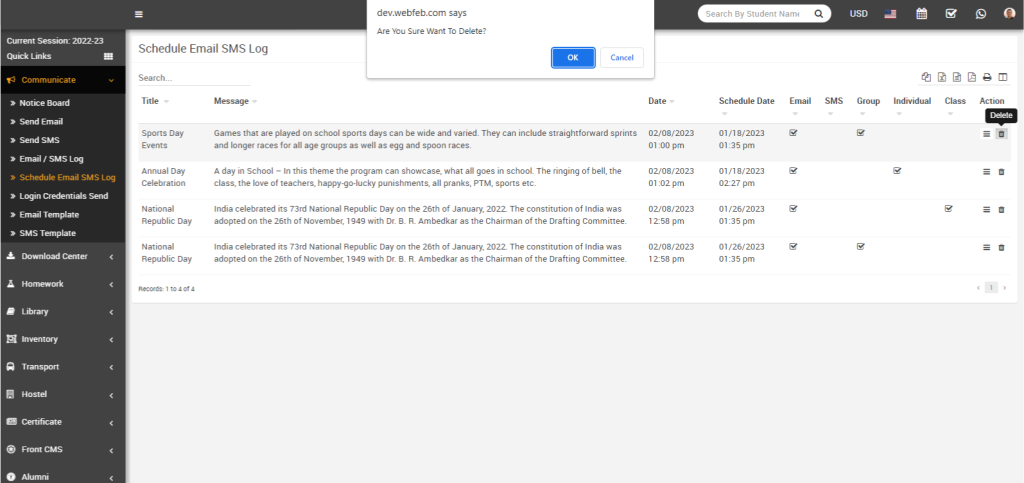
Task: Toggle sidebar with hamburger menu icon
Action: 139,14
